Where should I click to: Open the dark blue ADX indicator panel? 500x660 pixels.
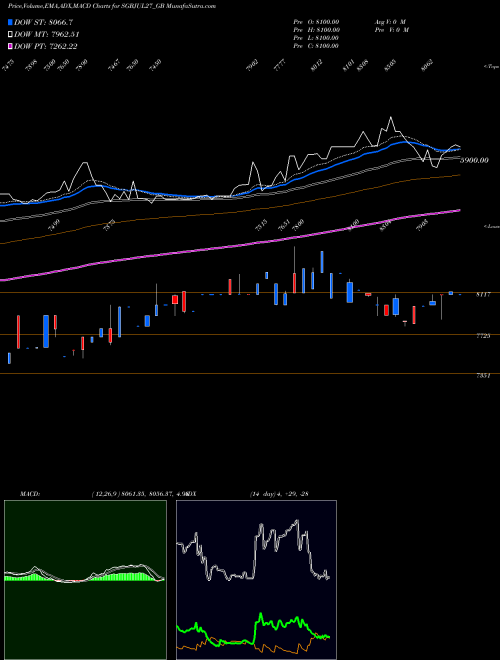click(x=256, y=580)
